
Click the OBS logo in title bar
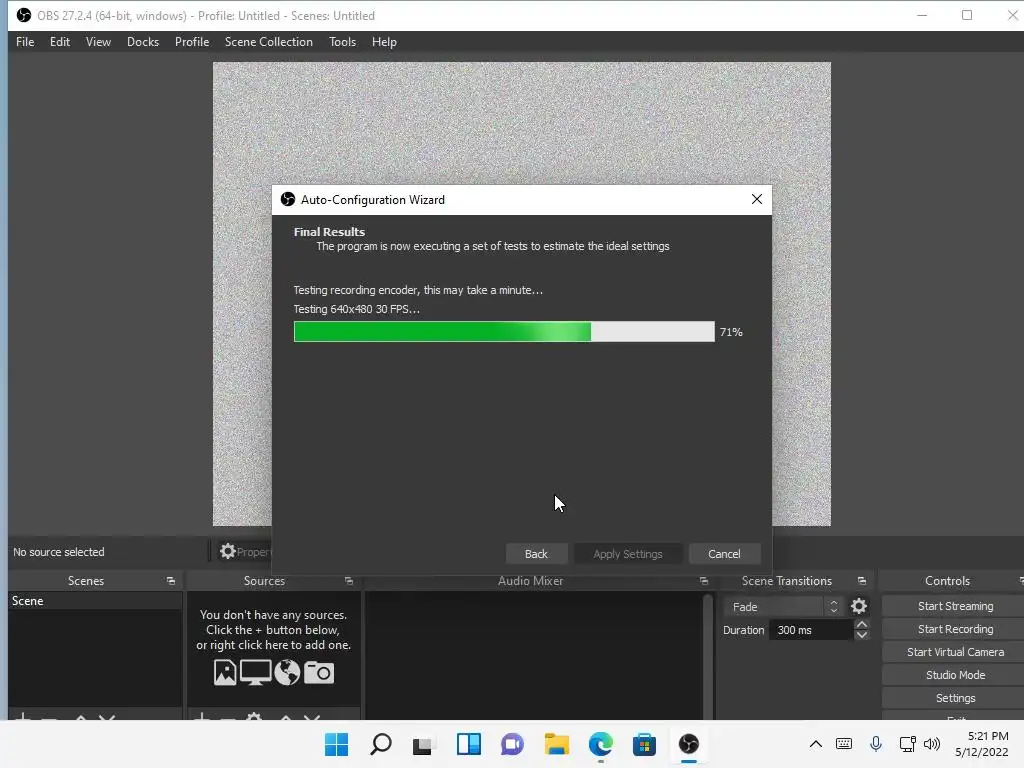click(24, 15)
